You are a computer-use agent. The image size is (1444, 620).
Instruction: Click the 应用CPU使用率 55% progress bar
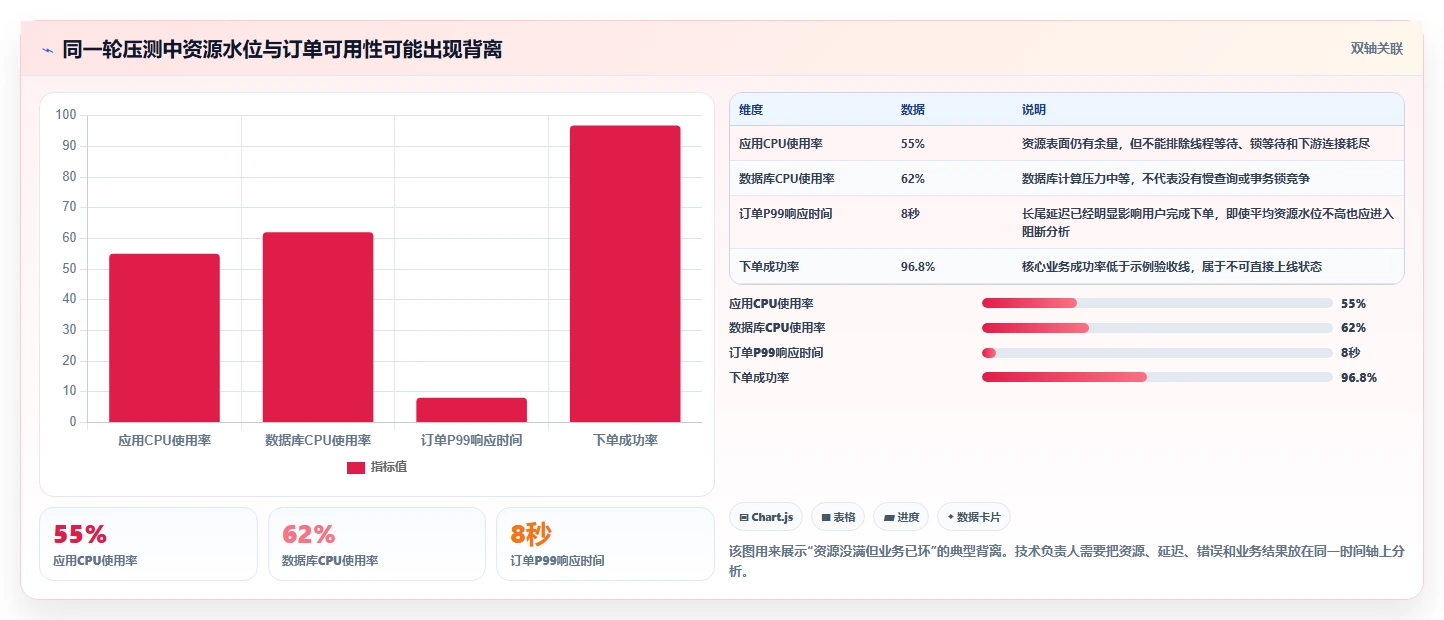click(x=1157, y=303)
